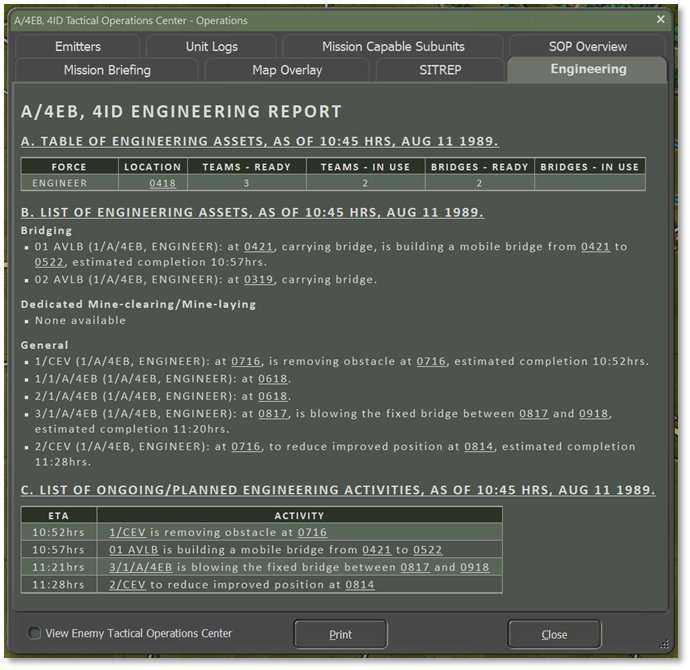Select the Engineering tab
Viewport: 690px width, 670px height.
tap(587, 69)
